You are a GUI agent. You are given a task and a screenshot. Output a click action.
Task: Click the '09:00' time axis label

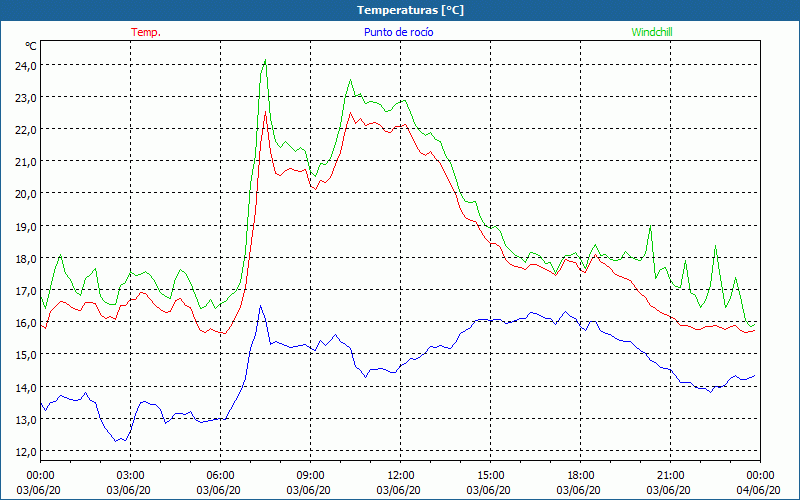(310, 476)
